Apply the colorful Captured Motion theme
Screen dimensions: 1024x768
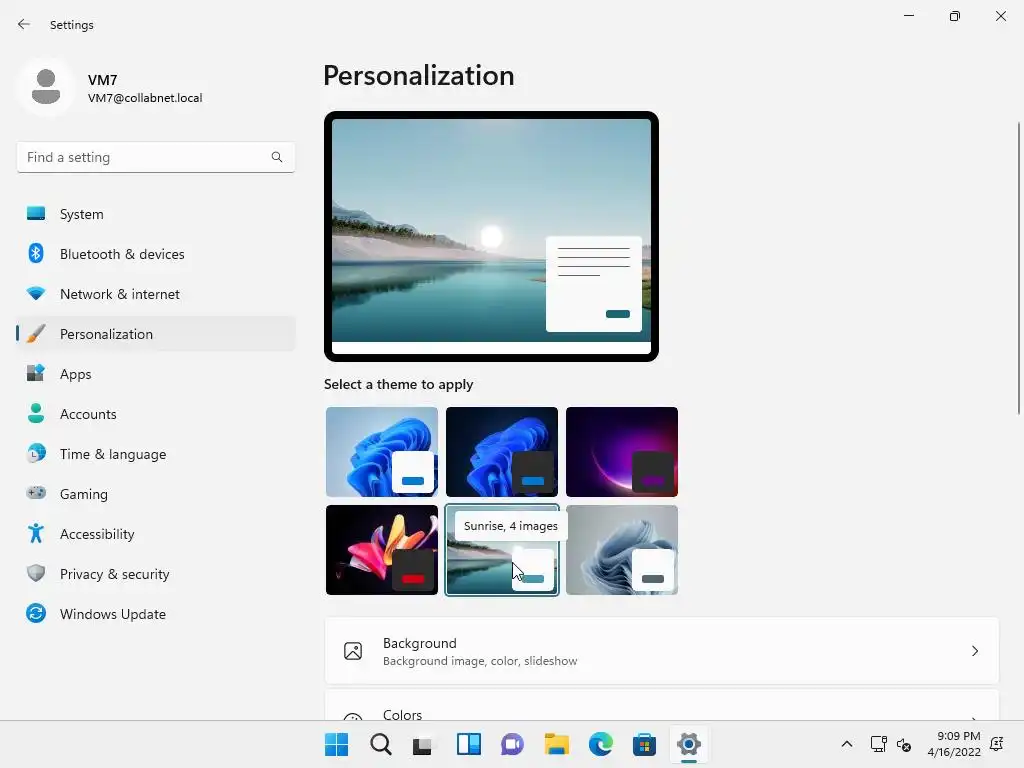382,550
